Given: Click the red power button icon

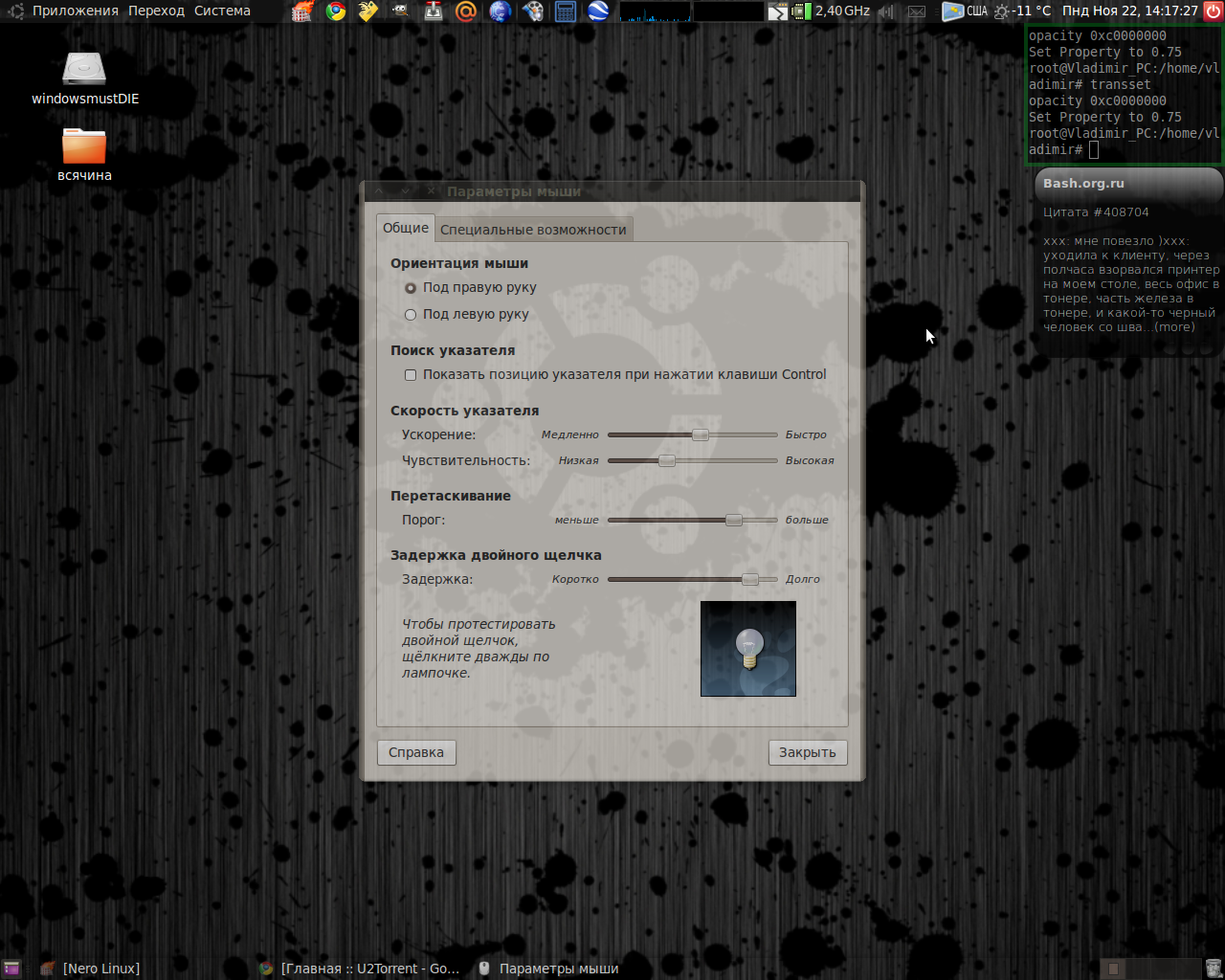Looking at the screenshot, I should (1213, 11).
